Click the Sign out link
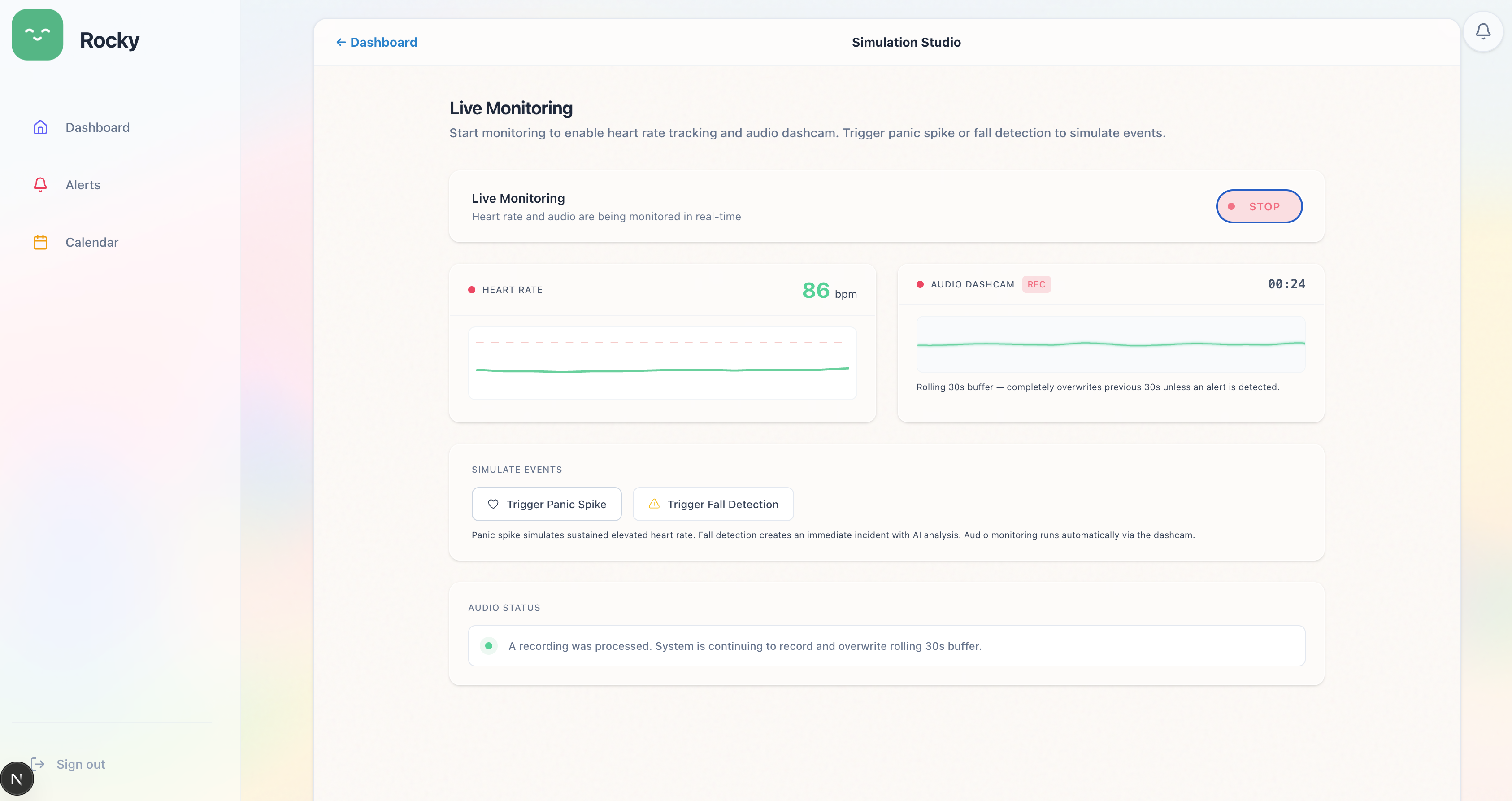The width and height of the screenshot is (1512, 801). coord(80,764)
